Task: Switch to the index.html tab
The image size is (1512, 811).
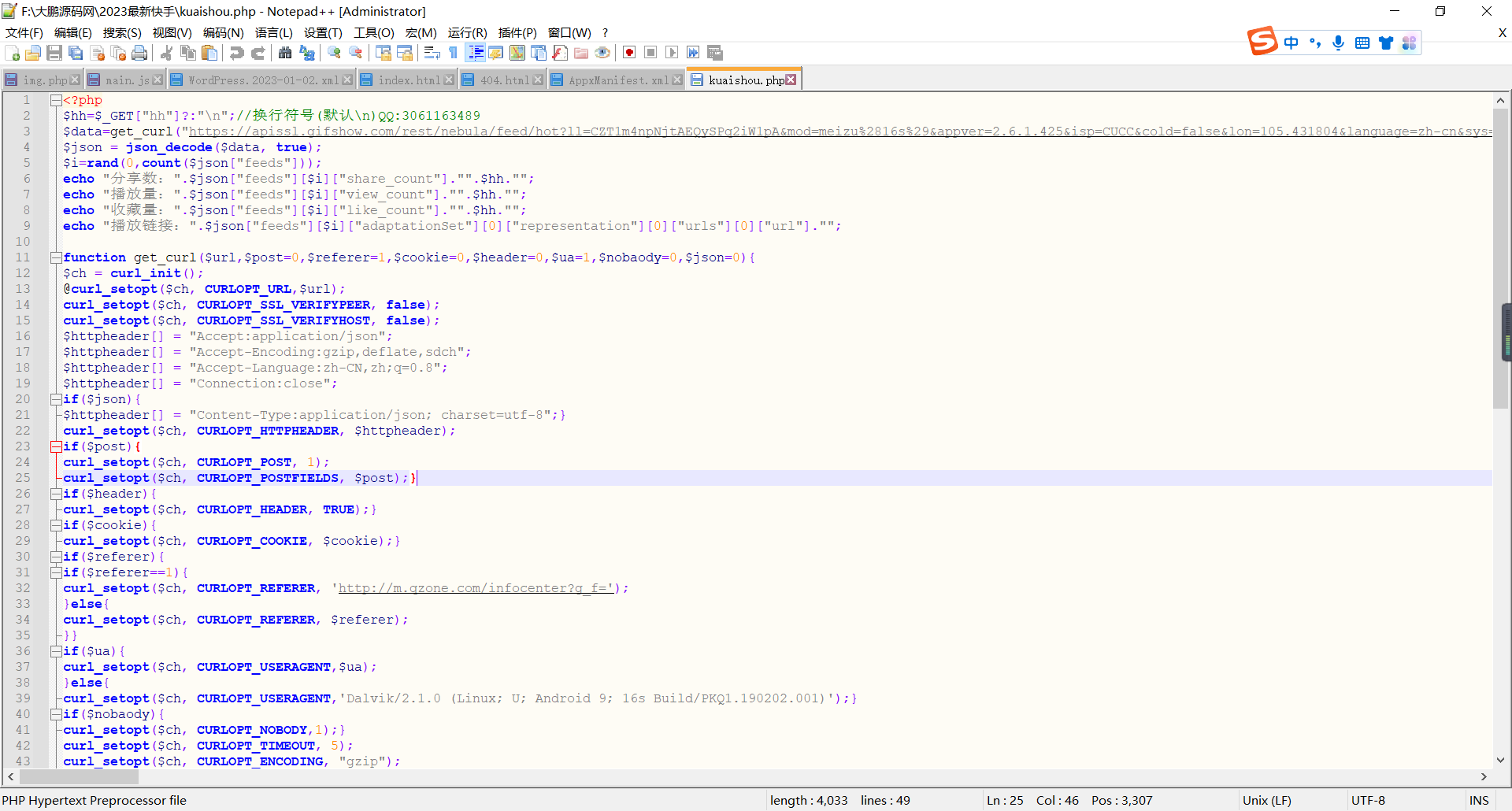Action: pyautogui.click(x=408, y=80)
